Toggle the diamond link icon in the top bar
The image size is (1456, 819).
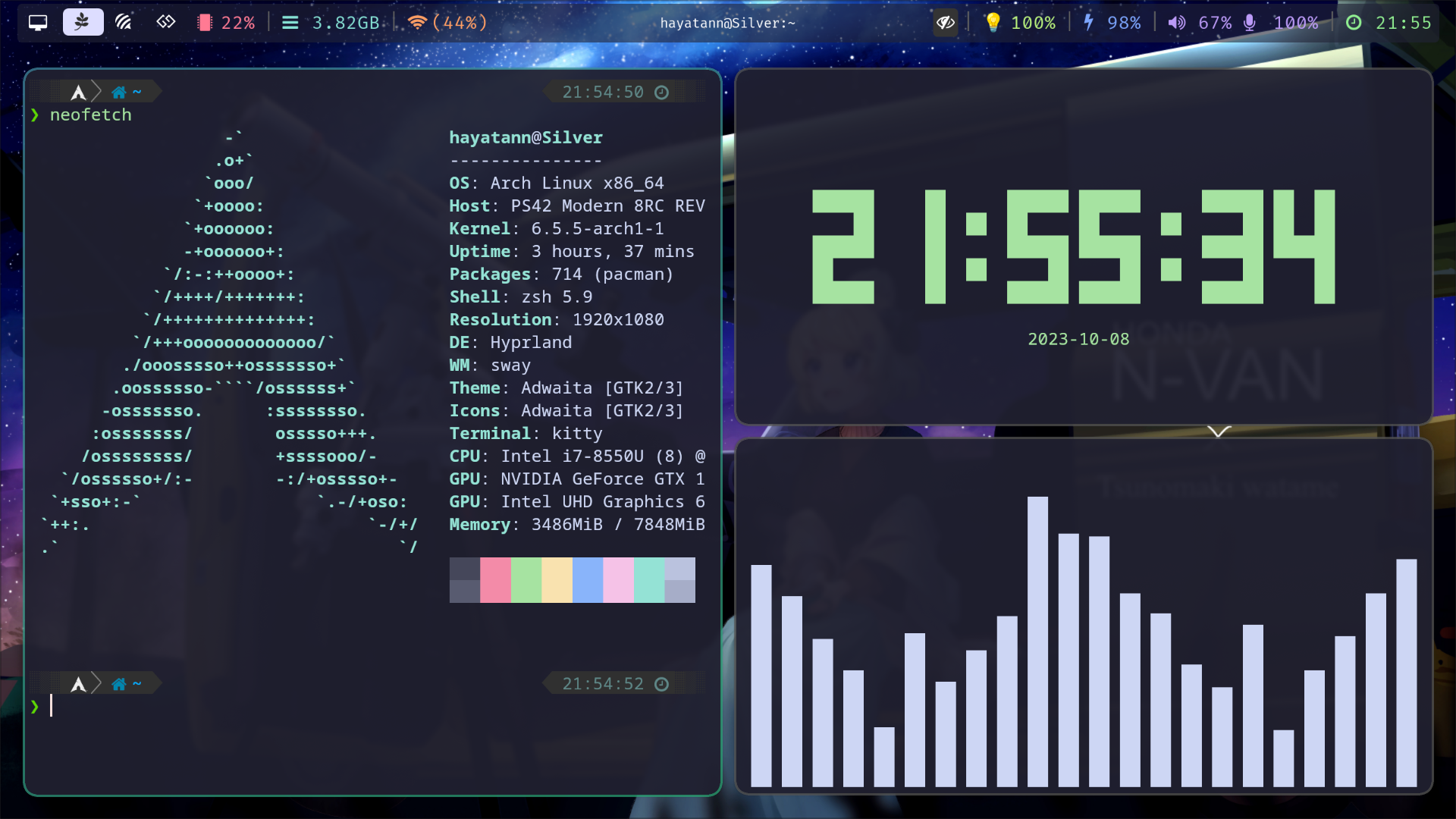click(x=165, y=22)
